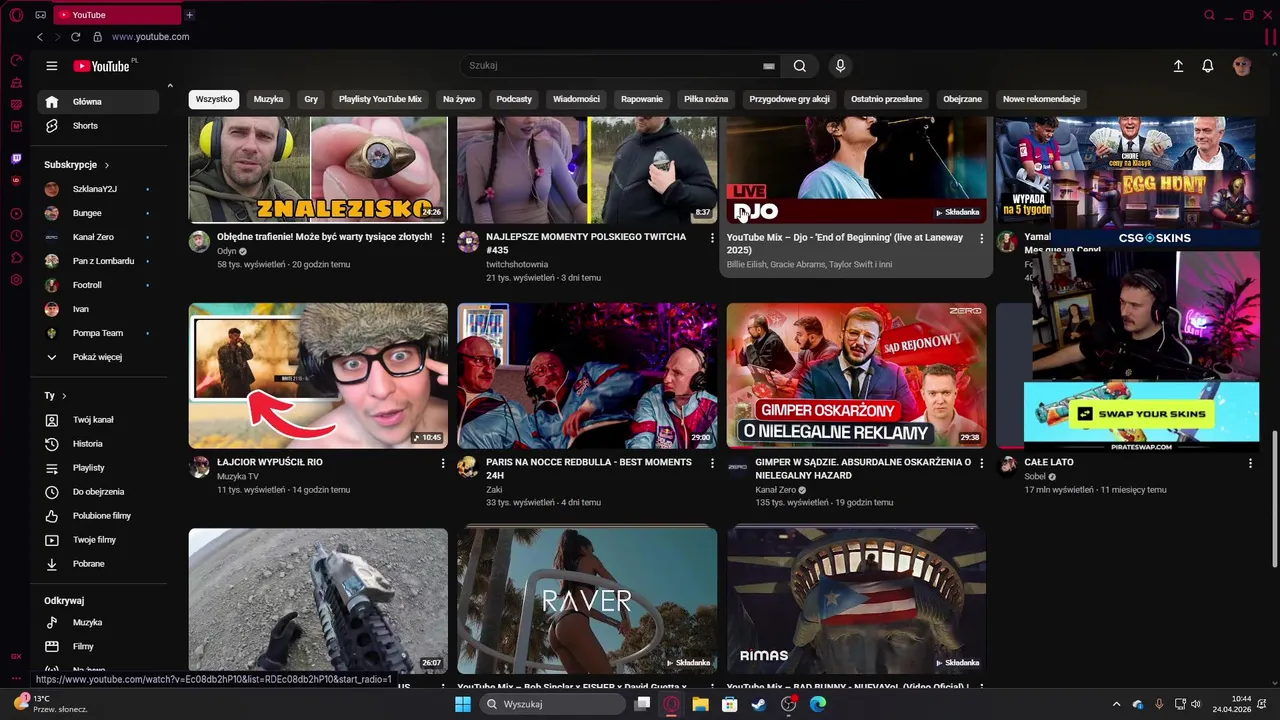Image resolution: width=1280 pixels, height=720 pixels.
Task: Click the Windows Wyszukaj search box
Action: [x=552, y=704]
